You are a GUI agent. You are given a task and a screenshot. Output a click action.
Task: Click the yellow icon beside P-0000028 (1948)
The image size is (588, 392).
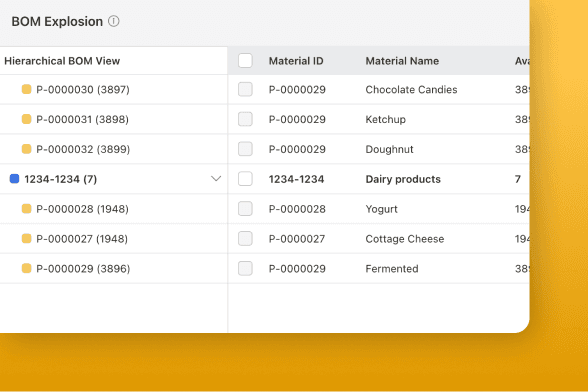coord(27,209)
